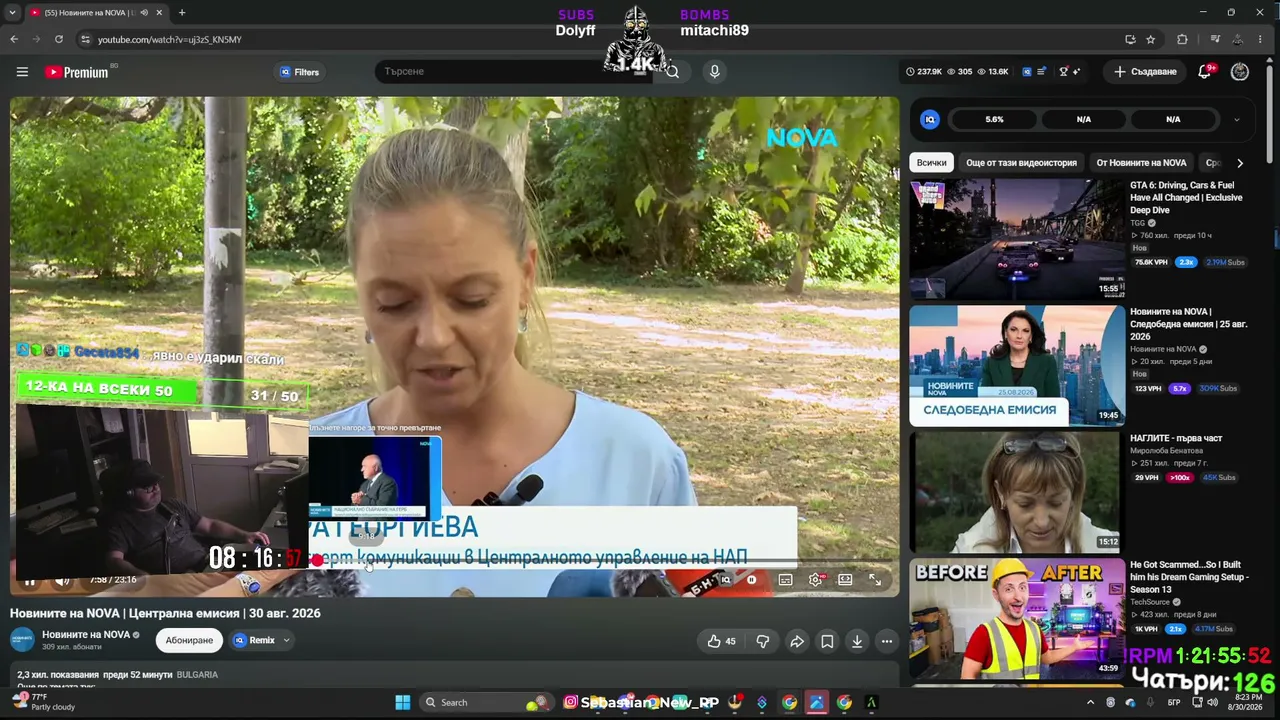1280x720 pixels.
Task: Close the Новините на NOVA browser tab
Action: click(x=159, y=13)
